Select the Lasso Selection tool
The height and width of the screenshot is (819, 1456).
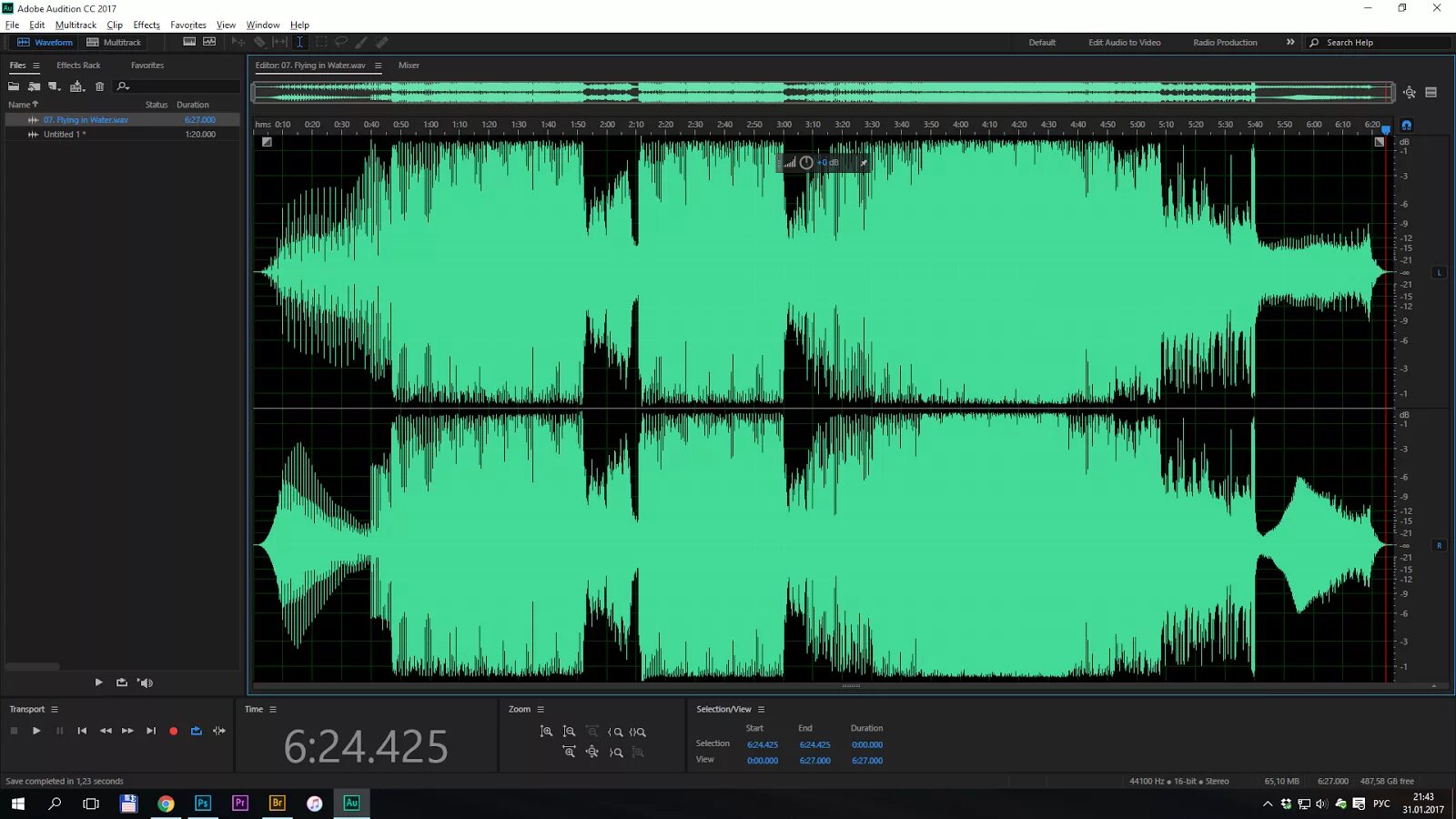(x=341, y=42)
